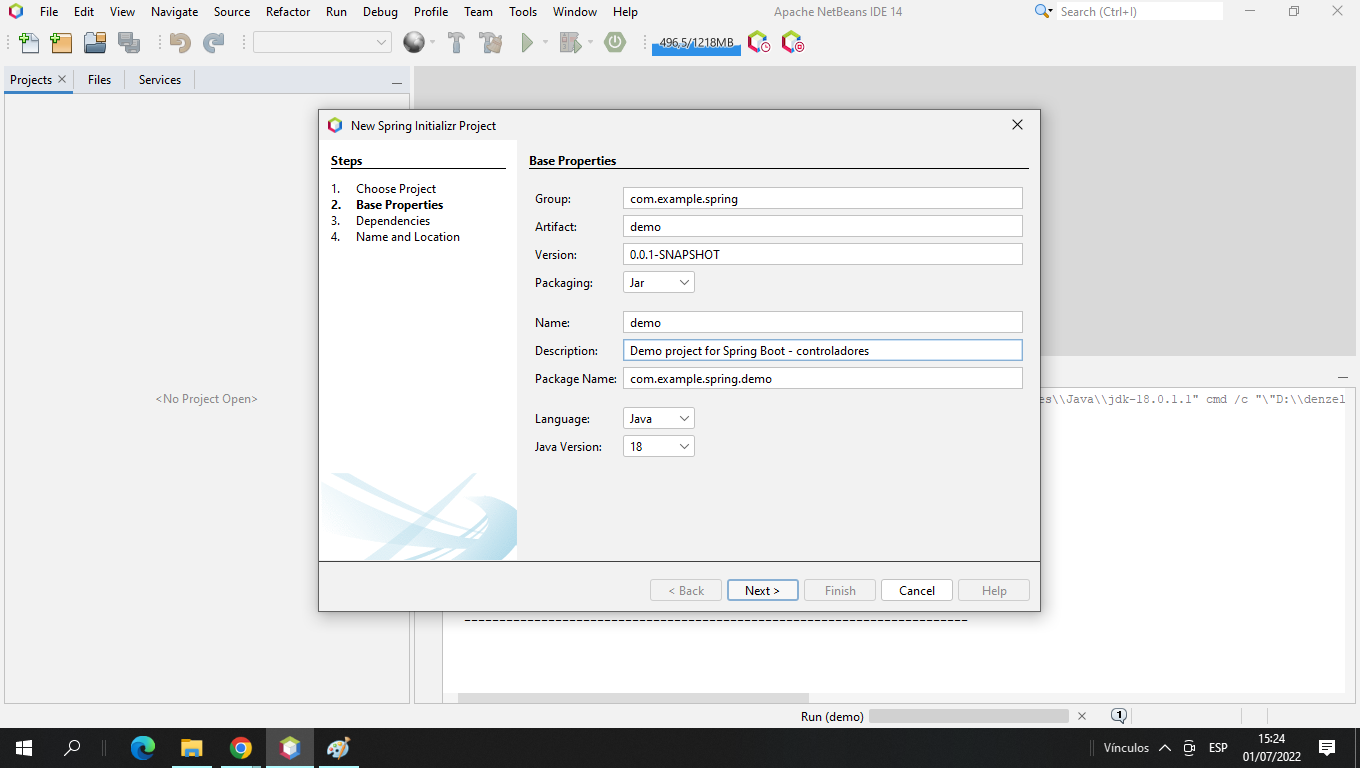
Task: Expand the browser globe arrow dropdown
Action: [x=432, y=43]
